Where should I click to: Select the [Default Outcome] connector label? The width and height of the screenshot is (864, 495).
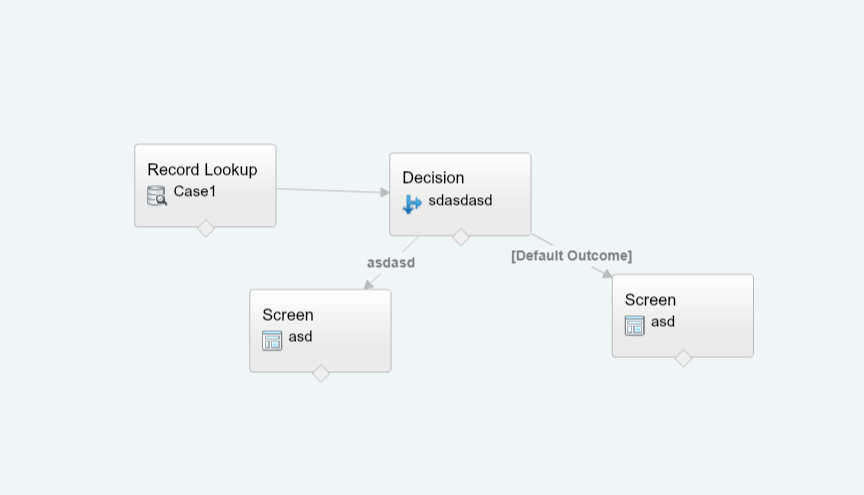click(x=571, y=256)
